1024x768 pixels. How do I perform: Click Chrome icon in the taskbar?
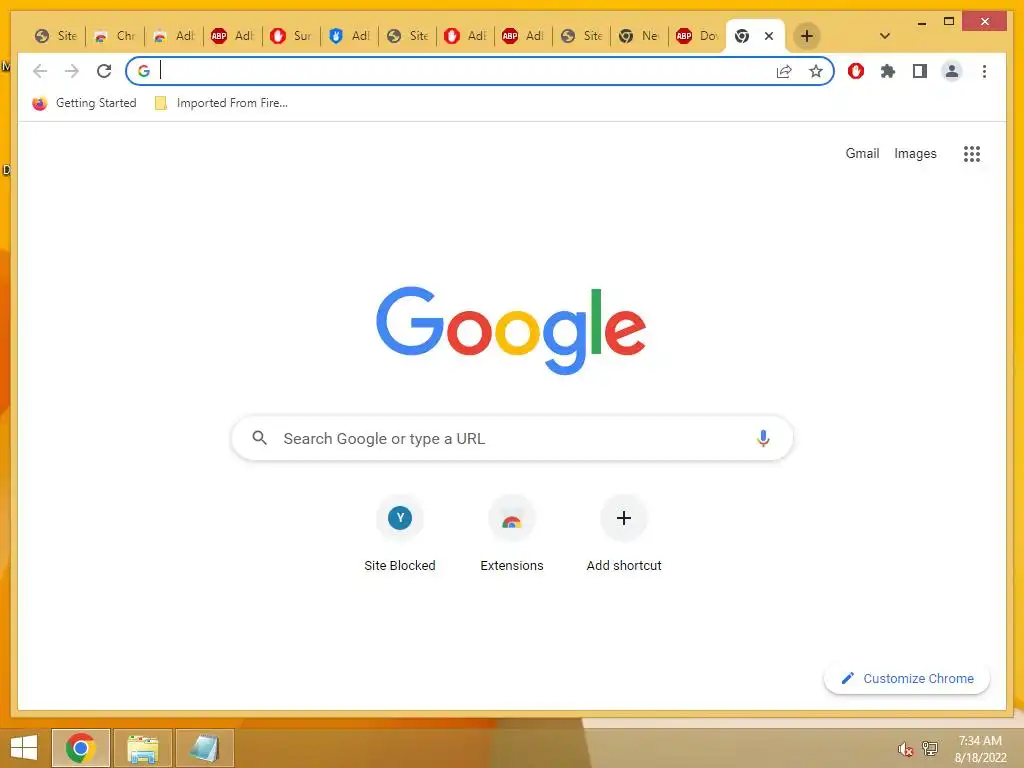(x=80, y=748)
